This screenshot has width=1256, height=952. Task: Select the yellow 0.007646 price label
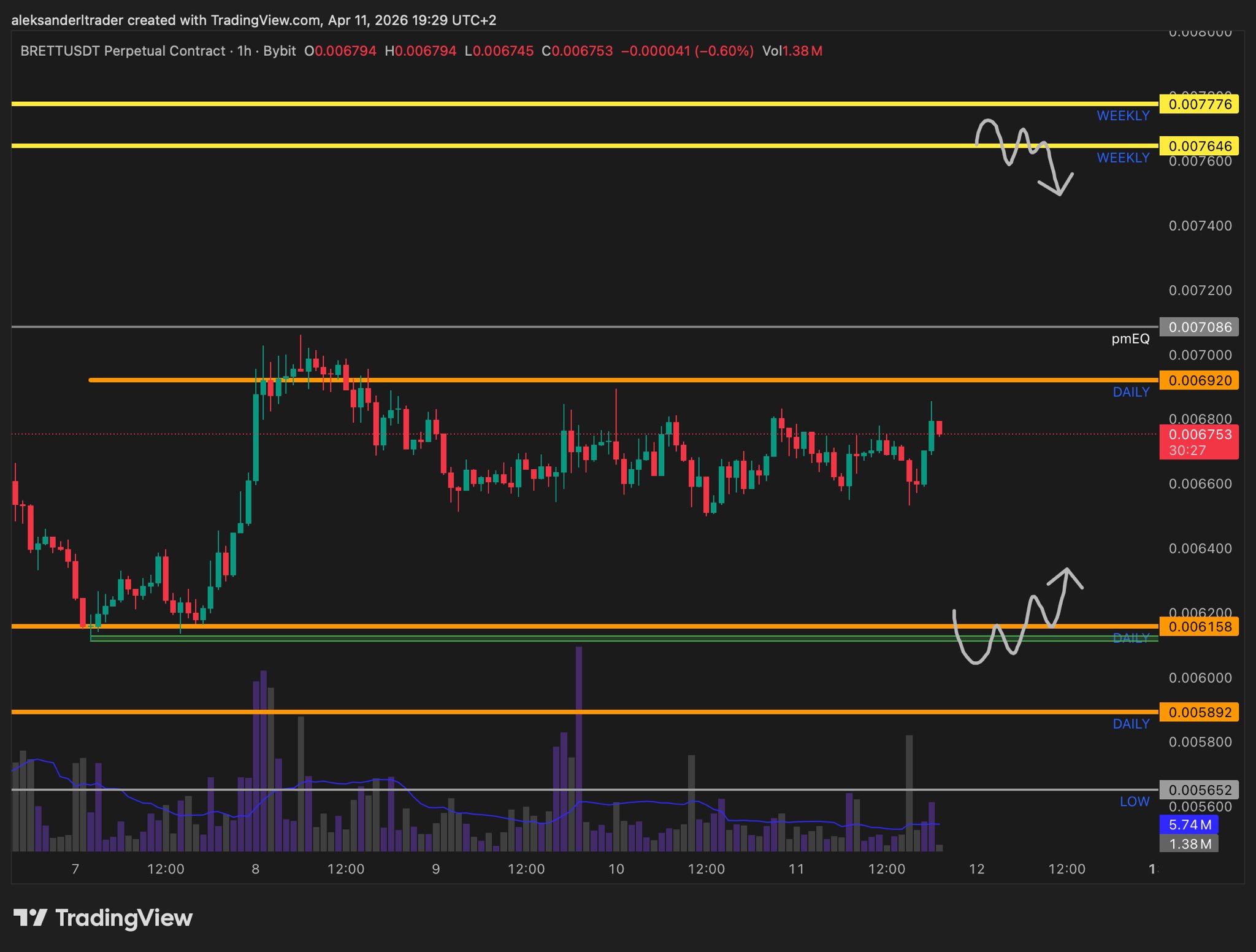(x=1199, y=146)
